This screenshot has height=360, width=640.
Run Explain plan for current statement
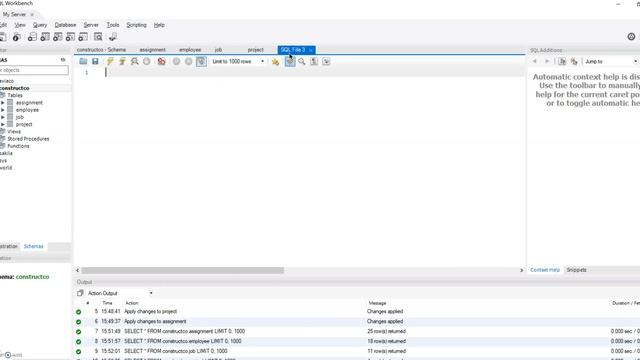pyautogui.click(x=134, y=61)
